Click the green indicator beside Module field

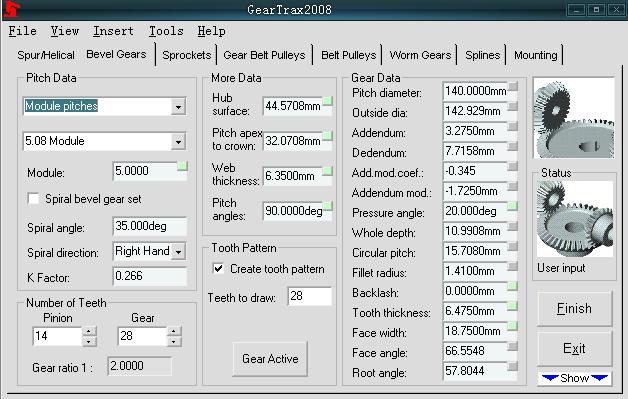[182, 165]
